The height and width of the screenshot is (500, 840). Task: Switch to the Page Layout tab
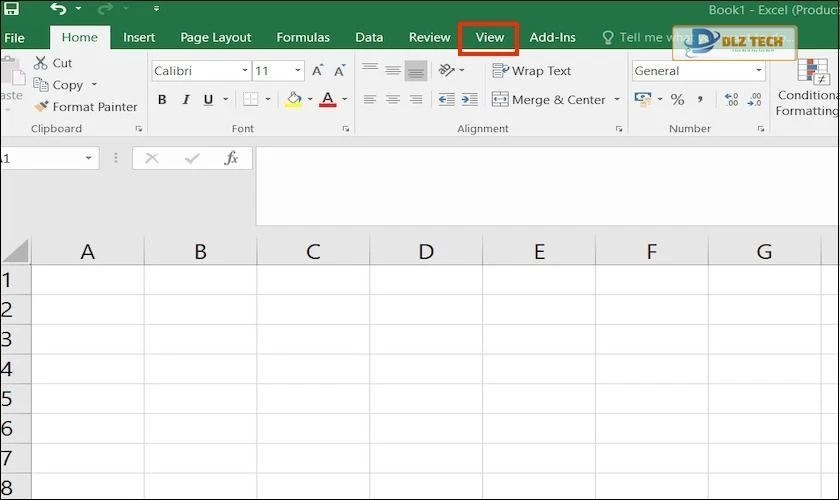point(216,38)
